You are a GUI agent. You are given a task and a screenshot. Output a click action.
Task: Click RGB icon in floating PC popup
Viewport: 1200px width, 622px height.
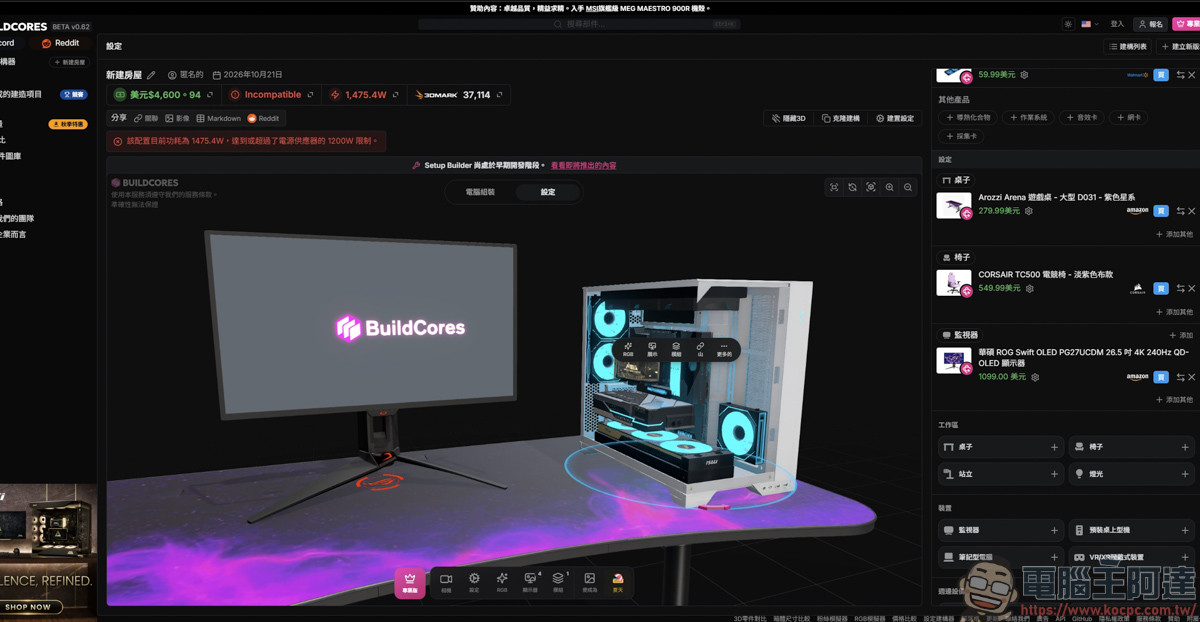[x=628, y=349]
